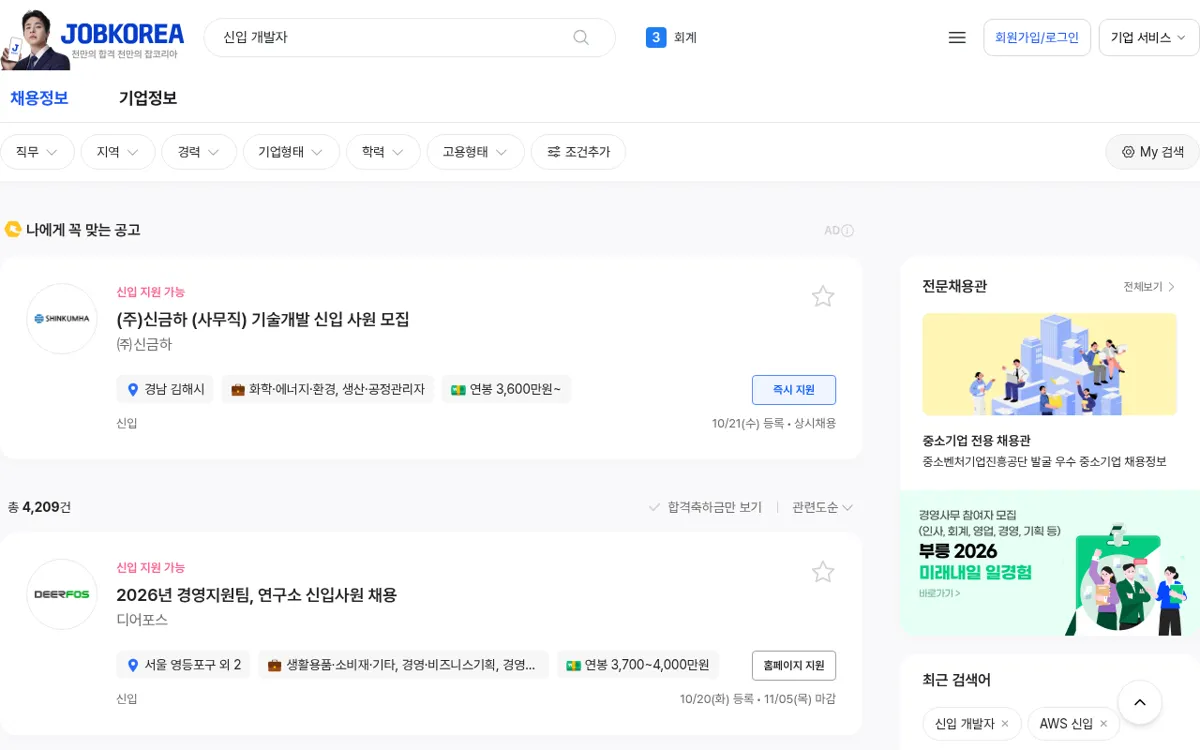The height and width of the screenshot is (750, 1200).
Task: Click the SHINKUMHA company logo
Action: pyautogui.click(x=62, y=319)
